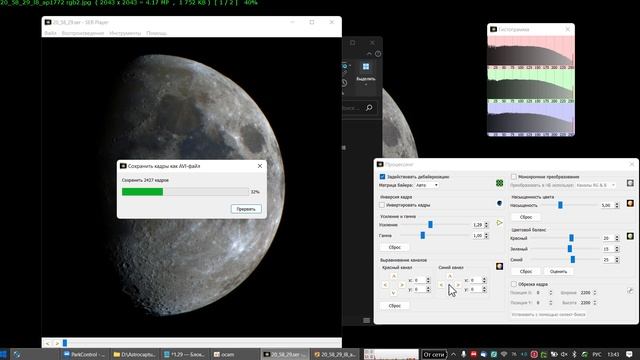The width and height of the screenshot is (640, 360).
Task: Click the channel alignment moon icon
Action: click(x=499, y=267)
